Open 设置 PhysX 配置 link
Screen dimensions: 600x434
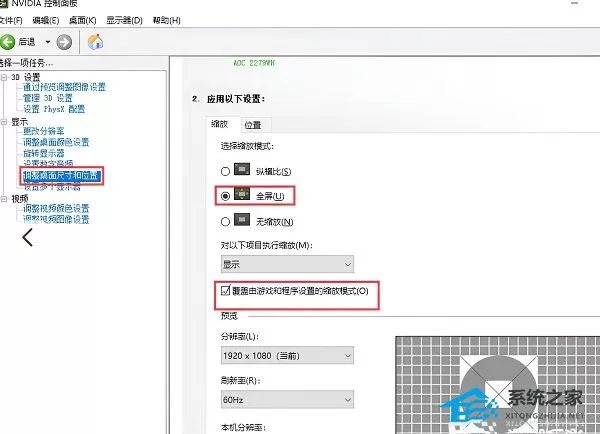click(54, 109)
